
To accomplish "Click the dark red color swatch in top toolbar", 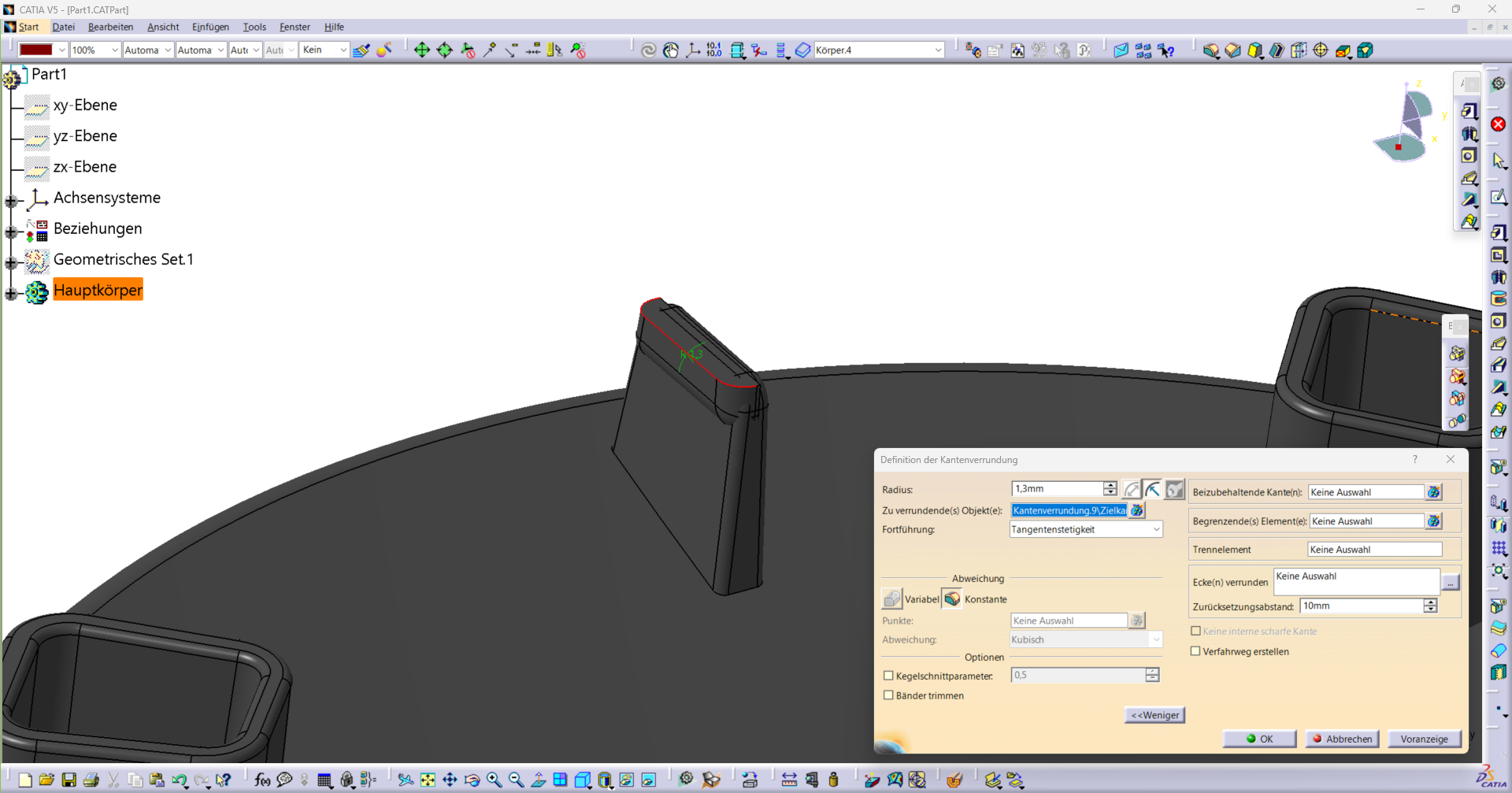I will (35, 50).
